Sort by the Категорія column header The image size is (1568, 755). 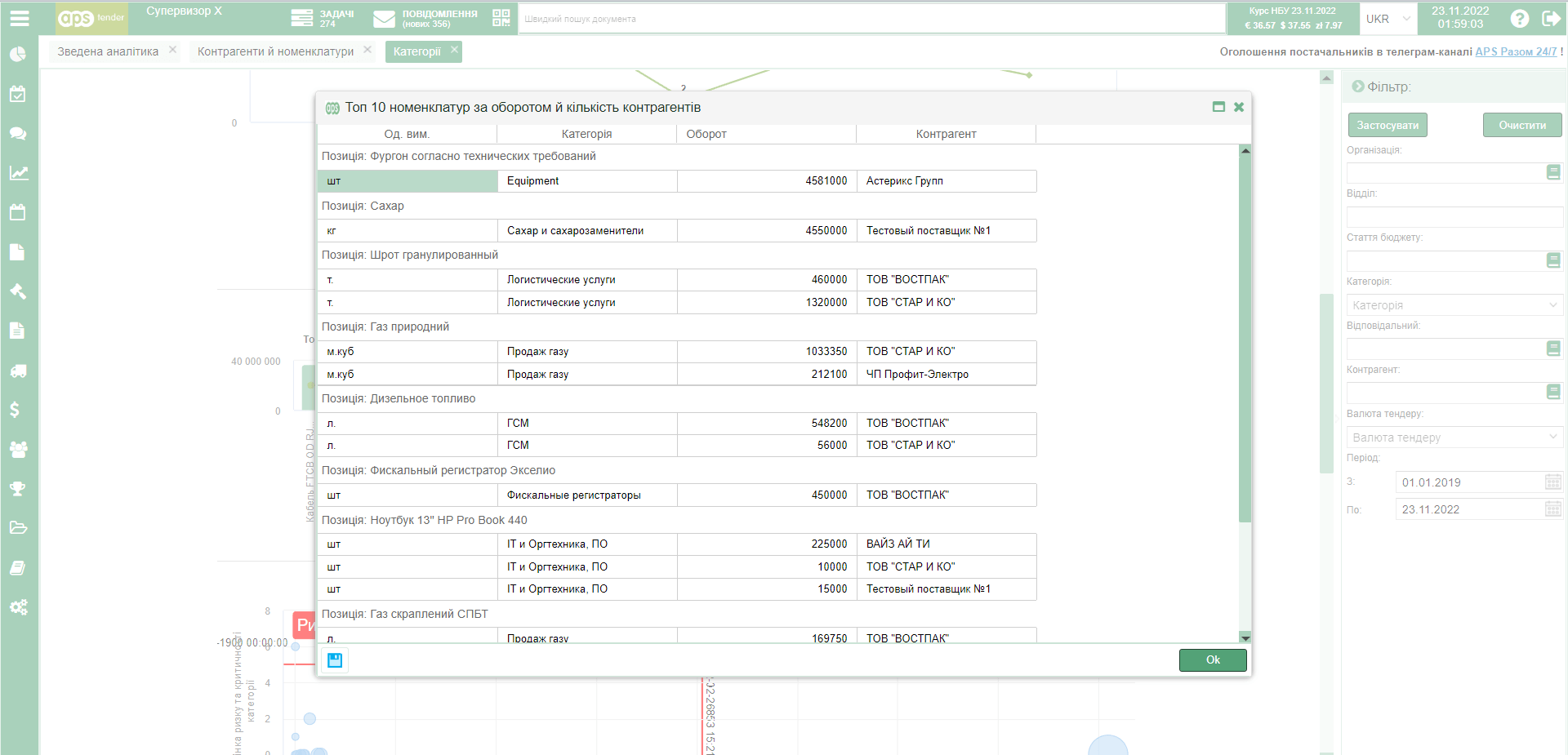[586, 134]
